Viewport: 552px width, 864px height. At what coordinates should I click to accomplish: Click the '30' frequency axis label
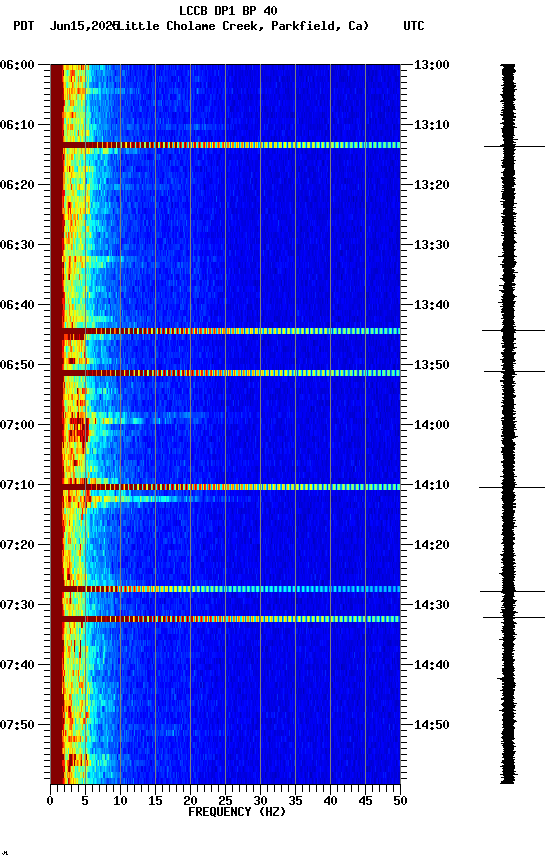tap(260, 802)
